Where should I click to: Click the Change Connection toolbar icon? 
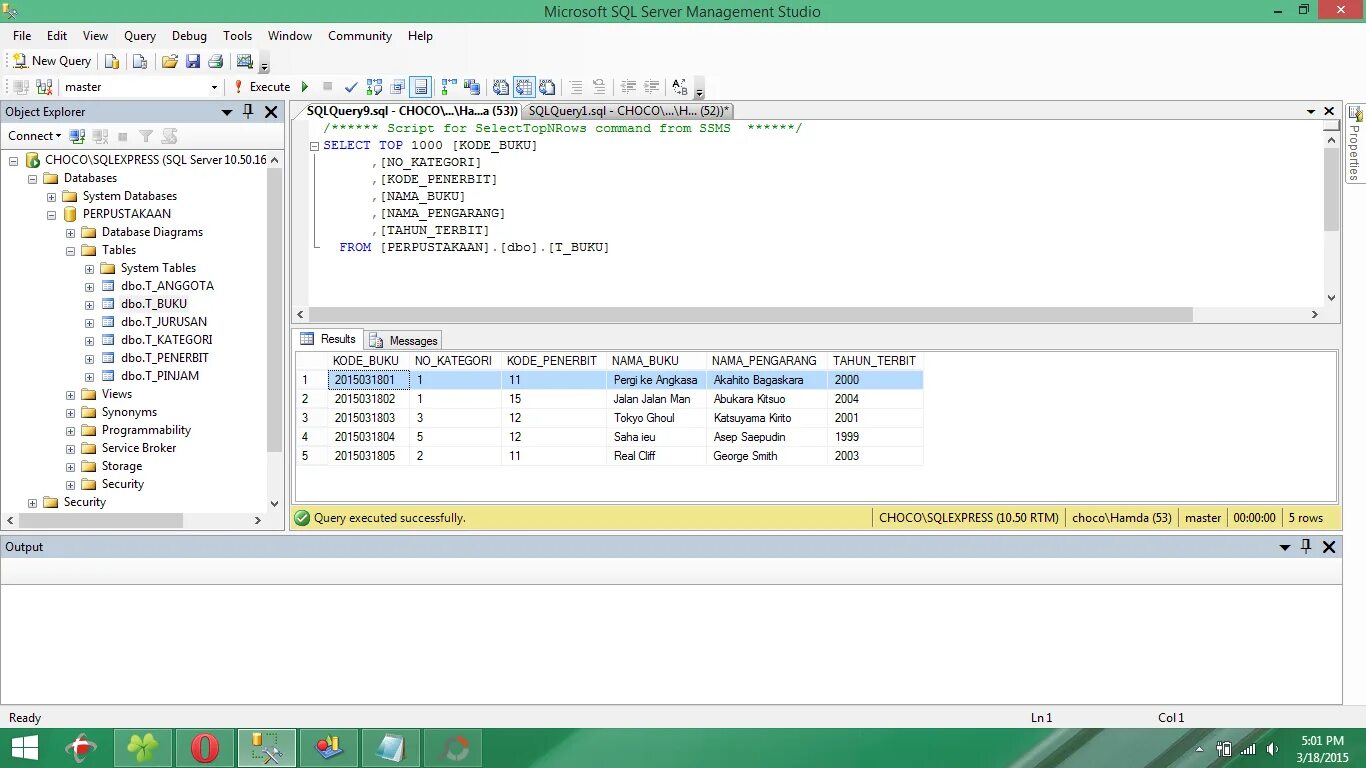tap(44, 87)
